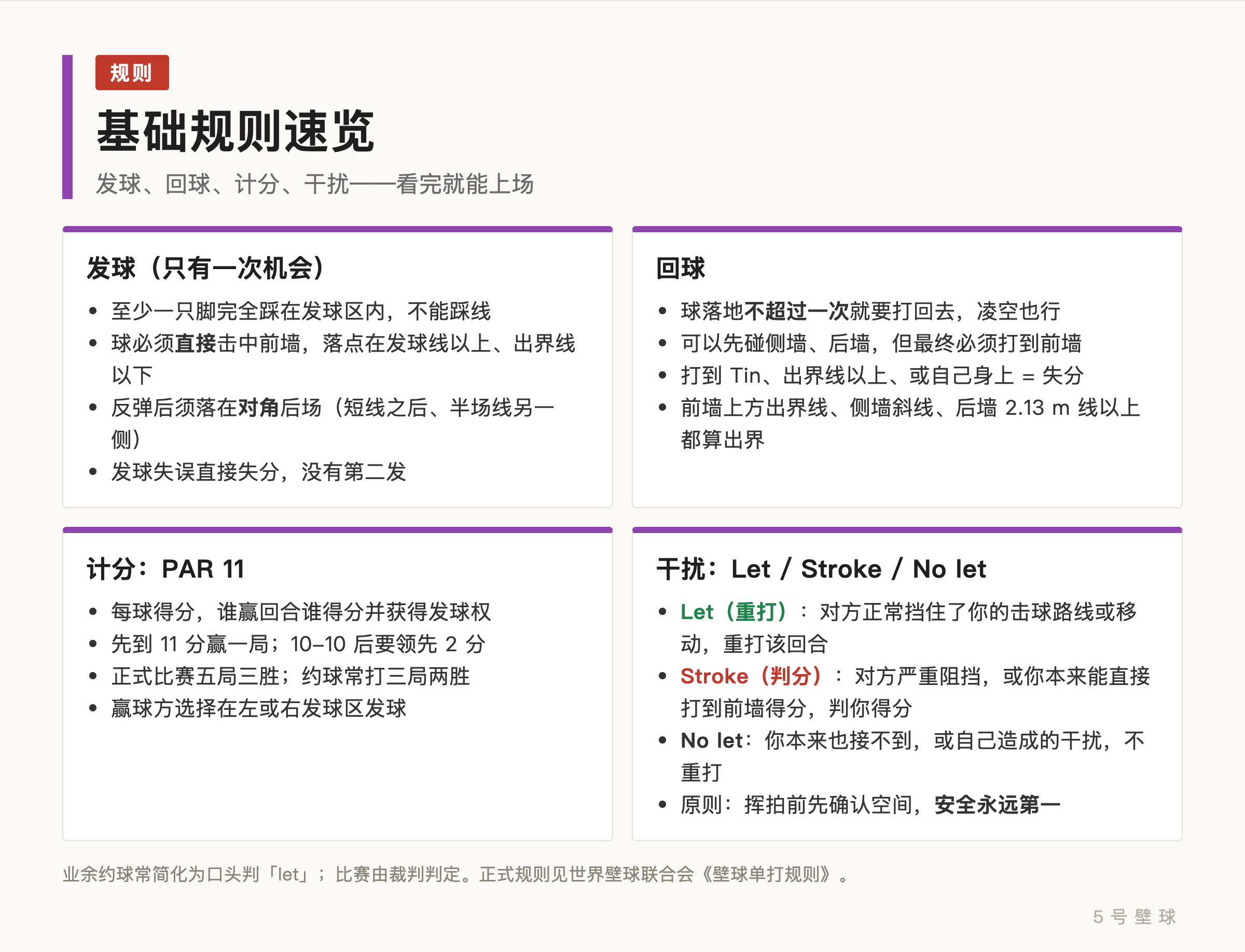Click footer label 5 号 壁 球

(1135, 916)
